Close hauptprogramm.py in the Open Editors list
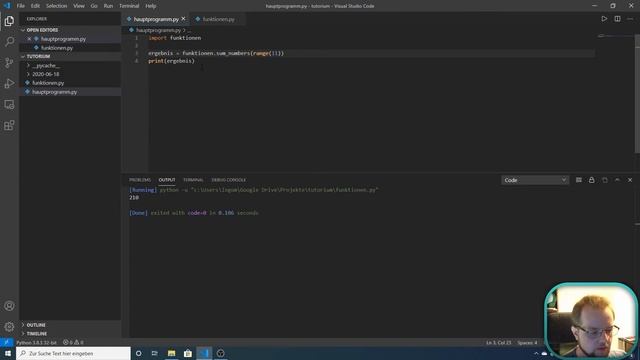The height and width of the screenshot is (360, 640). [29, 39]
